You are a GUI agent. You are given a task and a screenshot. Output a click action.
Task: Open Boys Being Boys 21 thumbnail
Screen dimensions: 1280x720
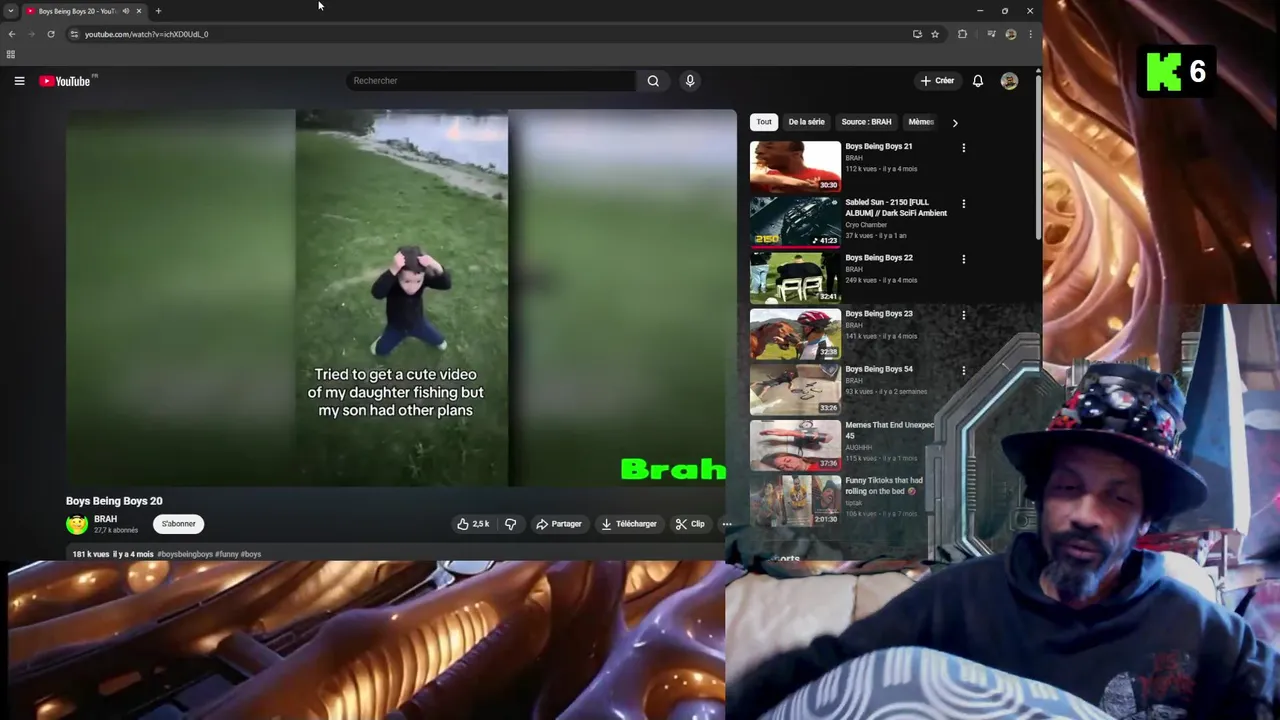796,166
